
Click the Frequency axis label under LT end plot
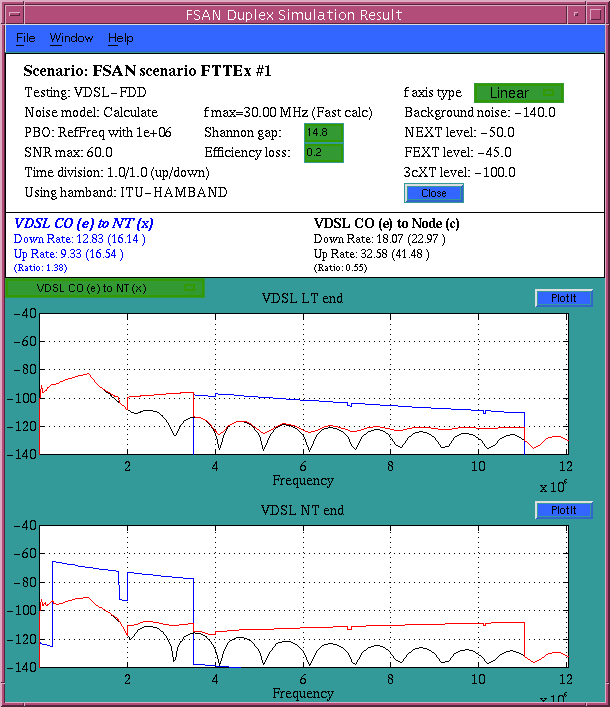tap(303, 481)
